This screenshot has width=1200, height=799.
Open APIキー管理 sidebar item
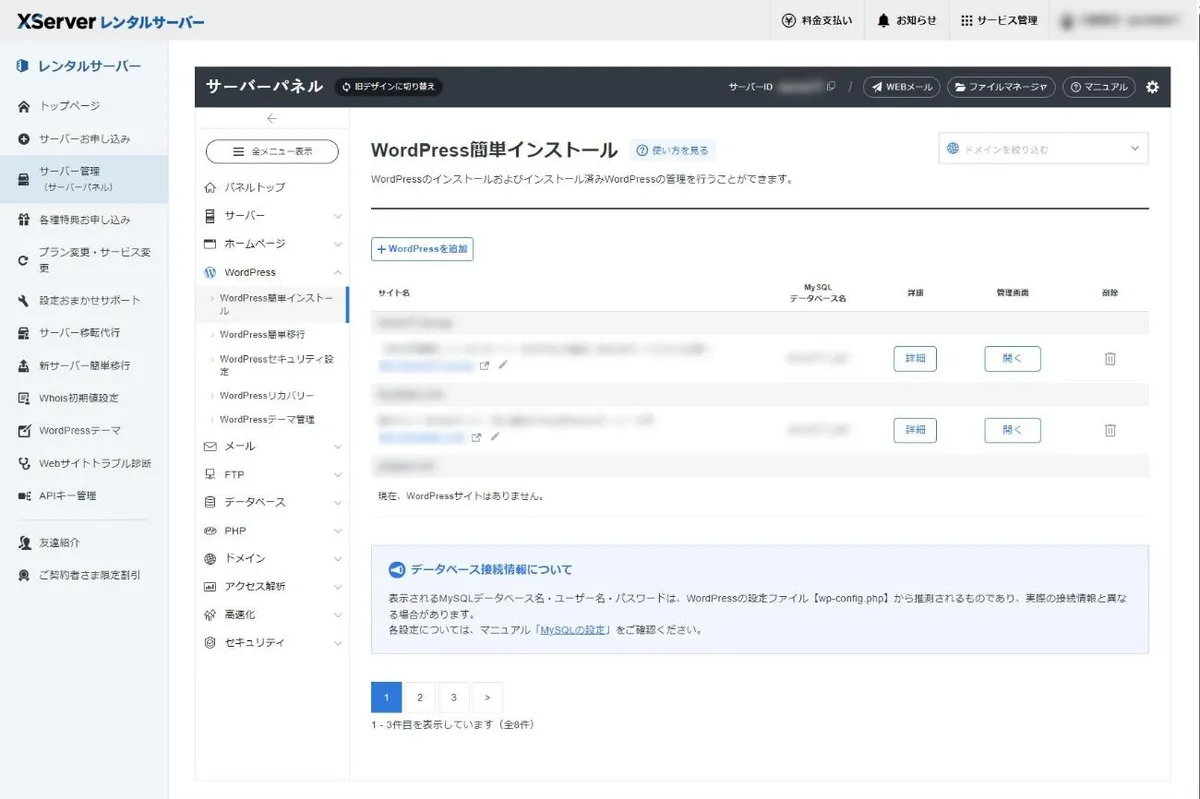pyautogui.click(x=84, y=496)
